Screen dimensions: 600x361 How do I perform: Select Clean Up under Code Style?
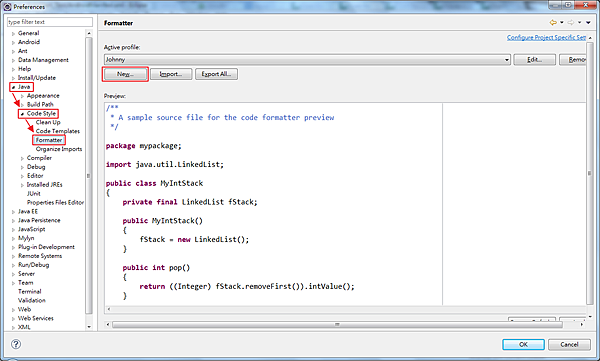coord(48,122)
